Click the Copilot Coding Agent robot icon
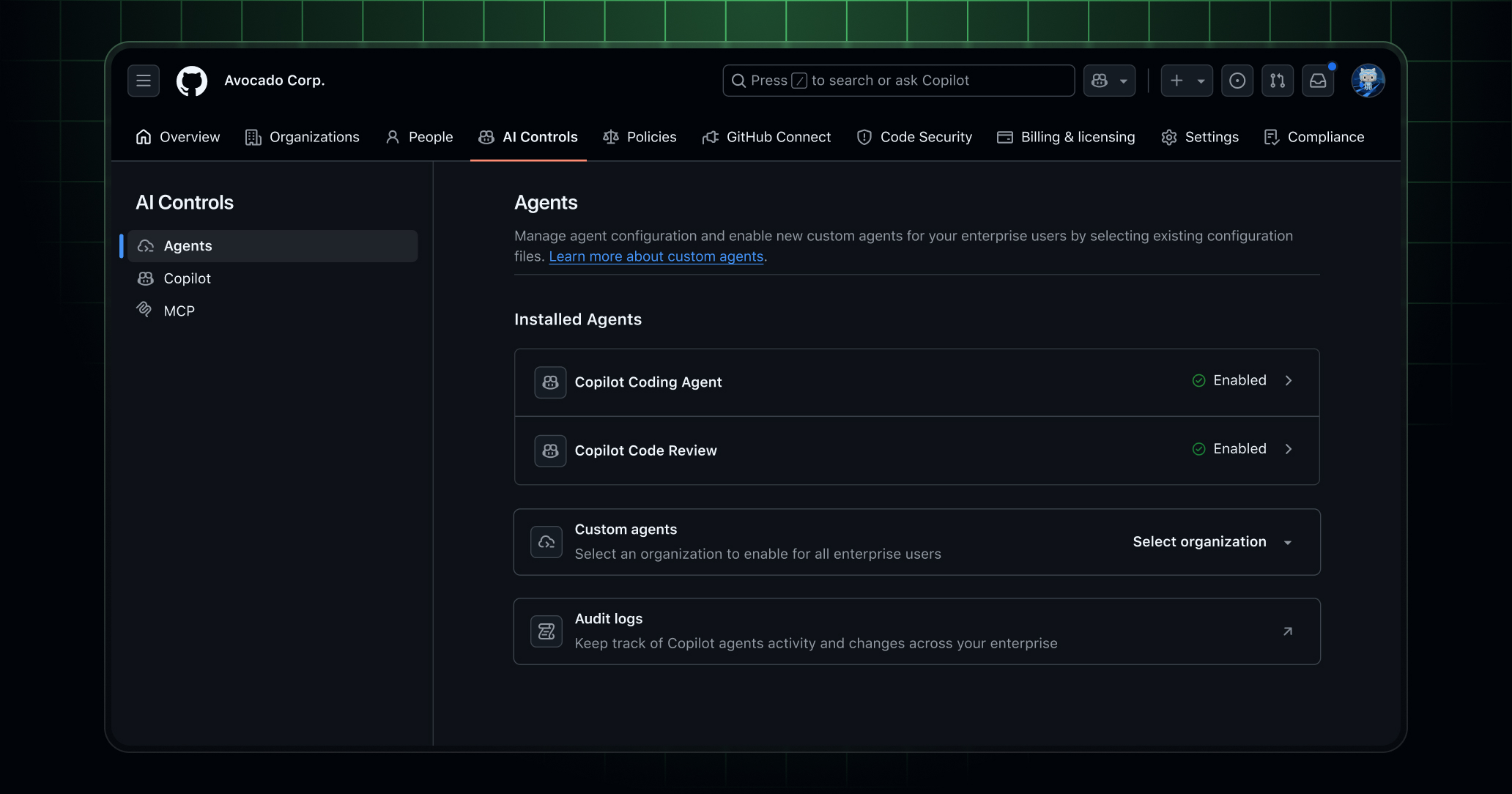Image resolution: width=1512 pixels, height=794 pixels. [549, 382]
